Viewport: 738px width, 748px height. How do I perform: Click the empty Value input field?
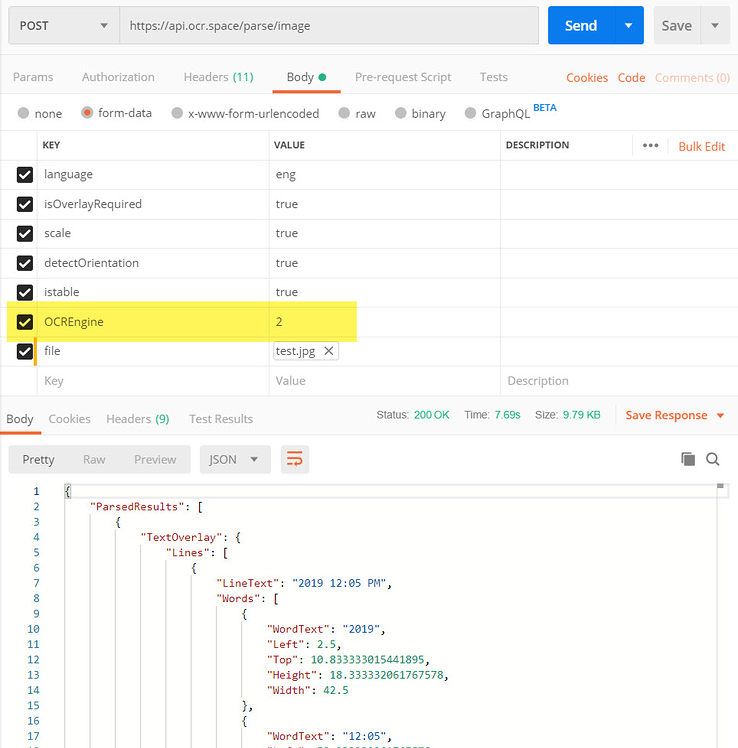[x=385, y=381]
